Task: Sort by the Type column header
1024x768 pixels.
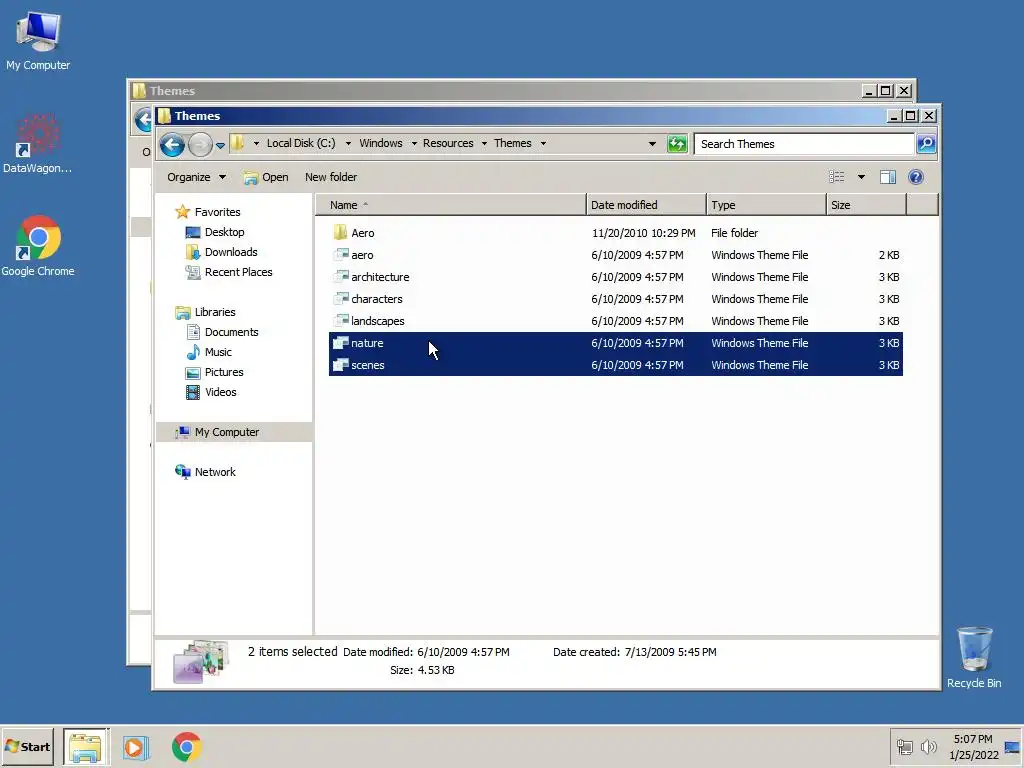Action: (x=766, y=205)
